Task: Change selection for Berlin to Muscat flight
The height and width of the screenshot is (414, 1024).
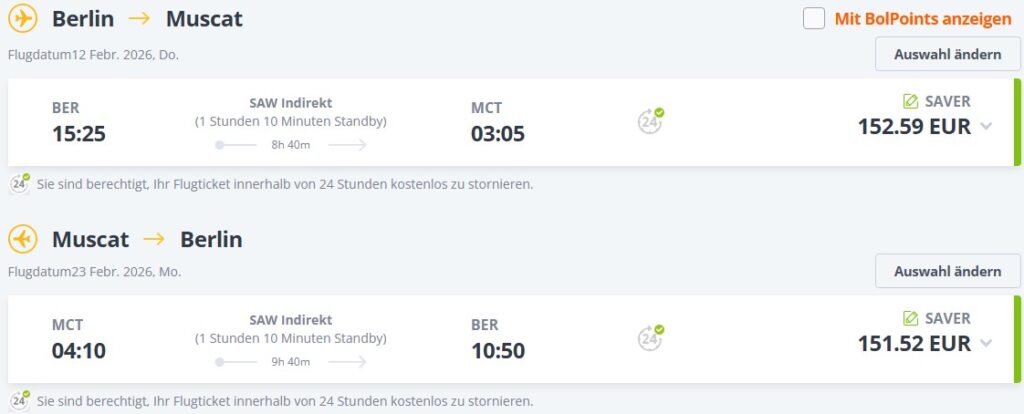Action: [x=948, y=54]
